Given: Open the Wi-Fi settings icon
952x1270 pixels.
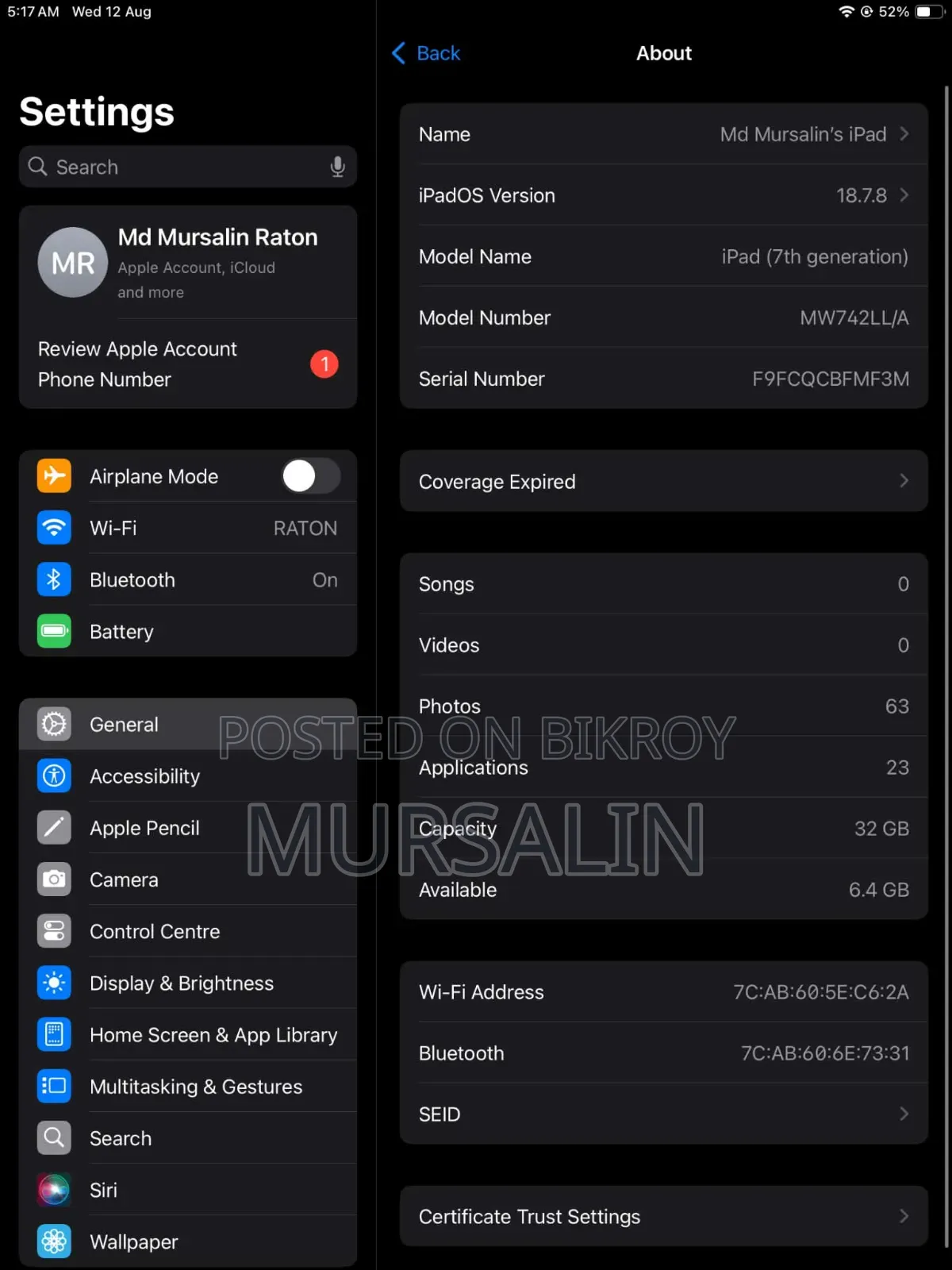Looking at the screenshot, I should click(x=54, y=528).
